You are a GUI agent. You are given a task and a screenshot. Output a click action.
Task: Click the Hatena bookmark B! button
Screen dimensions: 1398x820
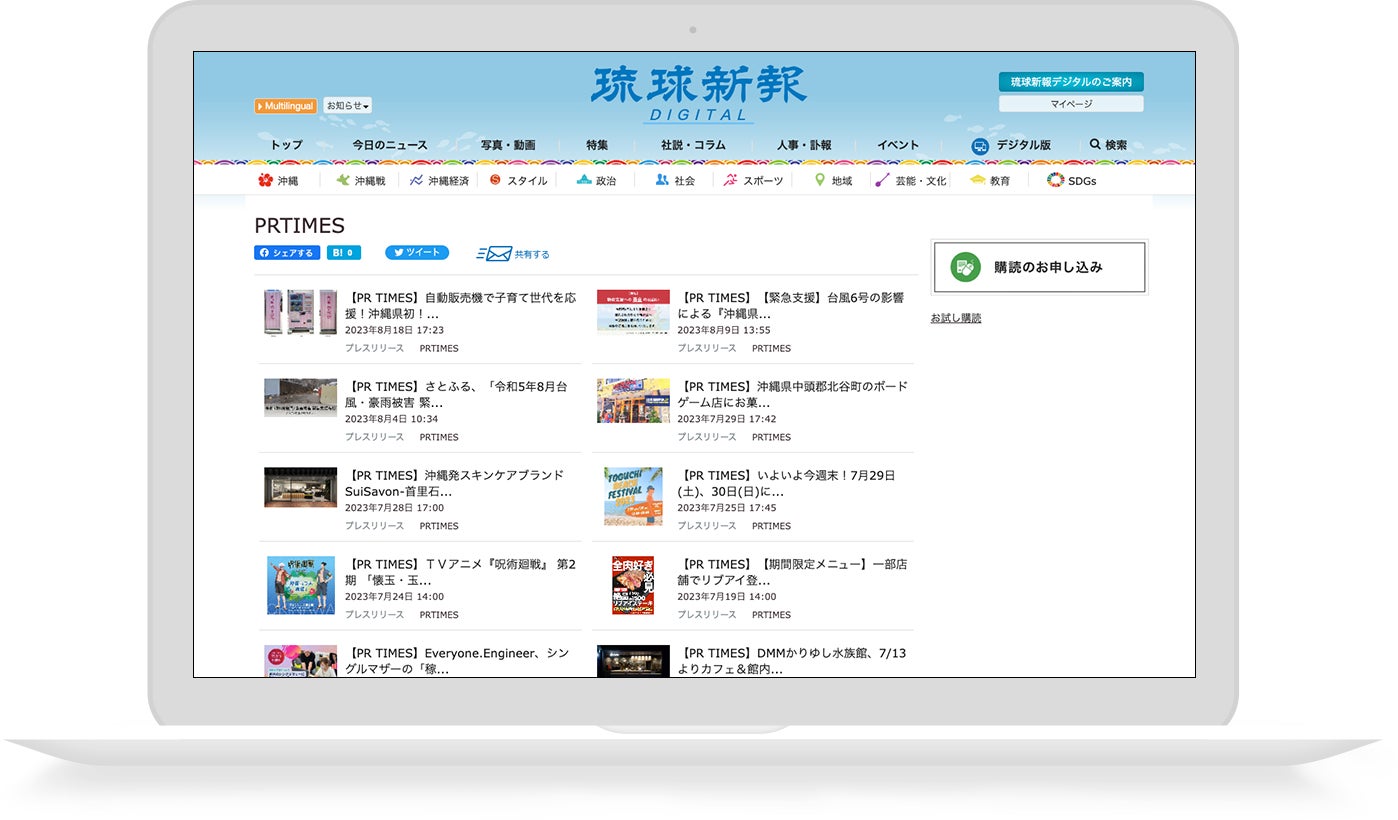344,253
